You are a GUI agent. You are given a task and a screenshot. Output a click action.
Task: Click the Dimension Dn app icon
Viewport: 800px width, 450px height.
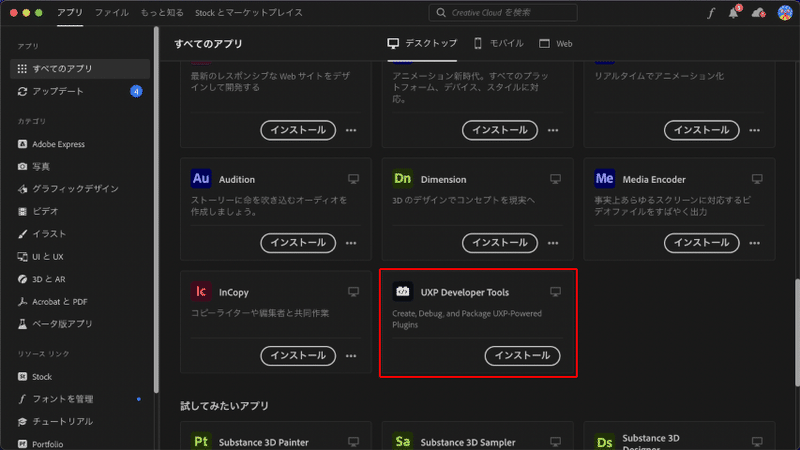pyautogui.click(x=403, y=179)
